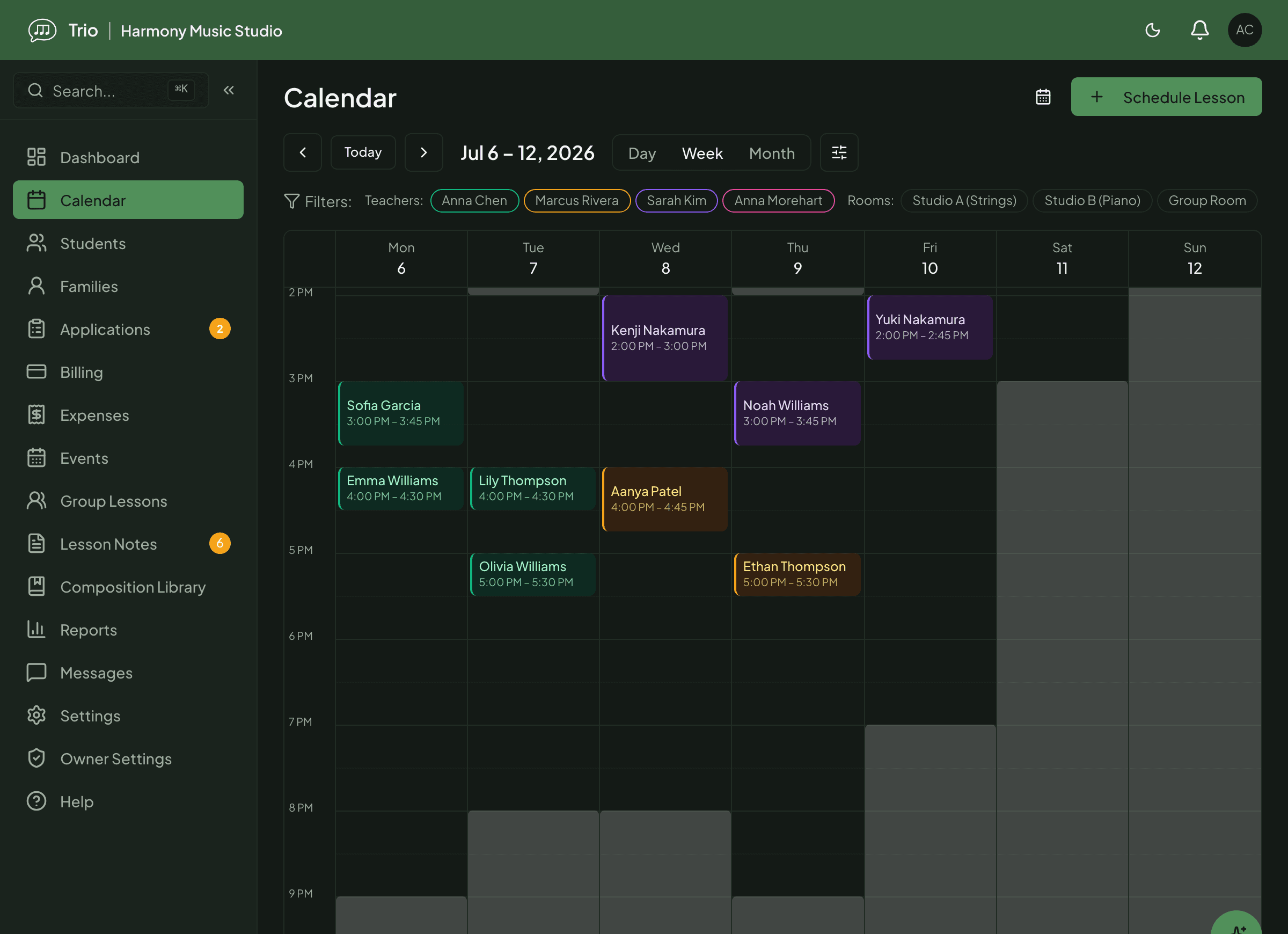The height and width of the screenshot is (934, 1288).
Task: Toggle Sarah Kim teacher filter
Action: pyautogui.click(x=676, y=201)
